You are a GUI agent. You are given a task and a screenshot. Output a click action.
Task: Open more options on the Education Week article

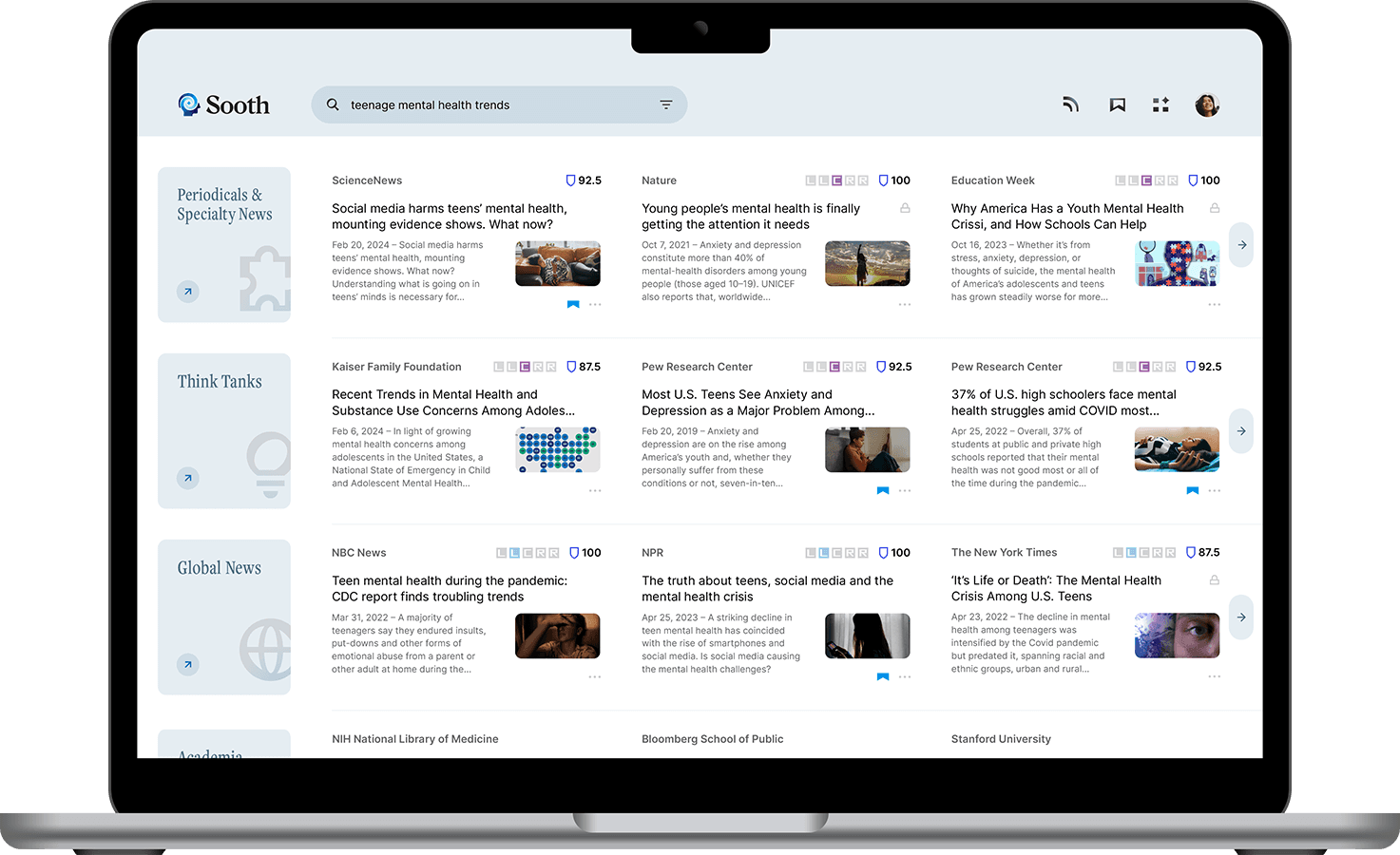1215,305
